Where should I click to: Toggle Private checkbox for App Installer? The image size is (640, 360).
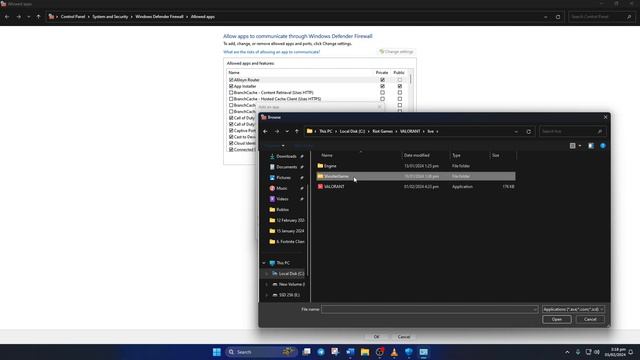click(382, 86)
